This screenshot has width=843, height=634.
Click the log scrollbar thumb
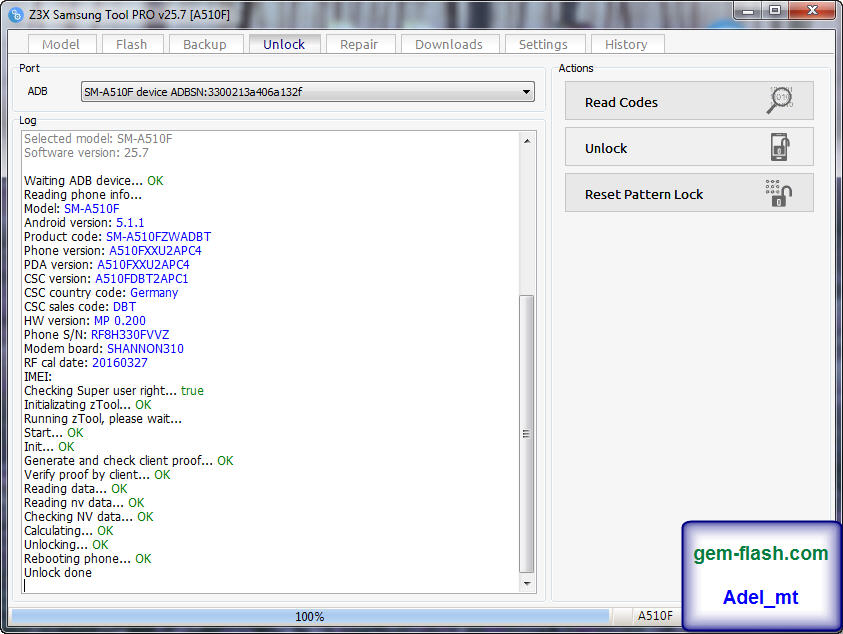click(x=527, y=434)
